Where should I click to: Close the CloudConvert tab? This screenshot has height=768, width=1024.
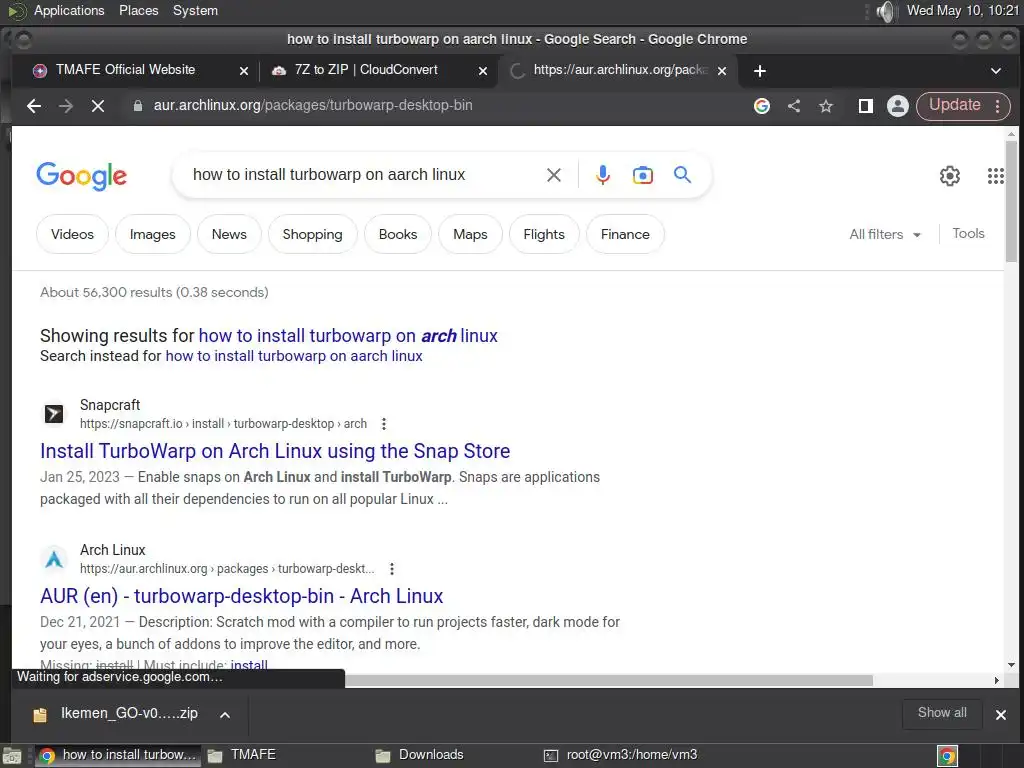click(x=483, y=71)
